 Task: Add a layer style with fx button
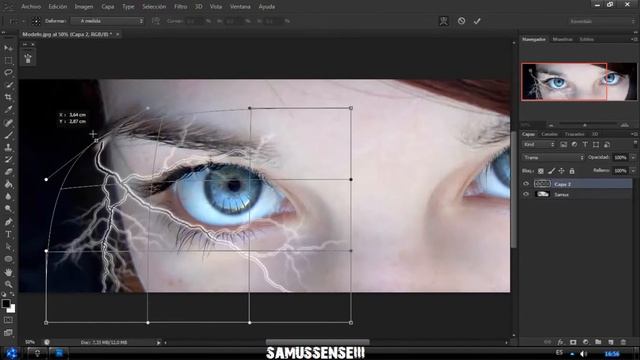(x=560, y=342)
